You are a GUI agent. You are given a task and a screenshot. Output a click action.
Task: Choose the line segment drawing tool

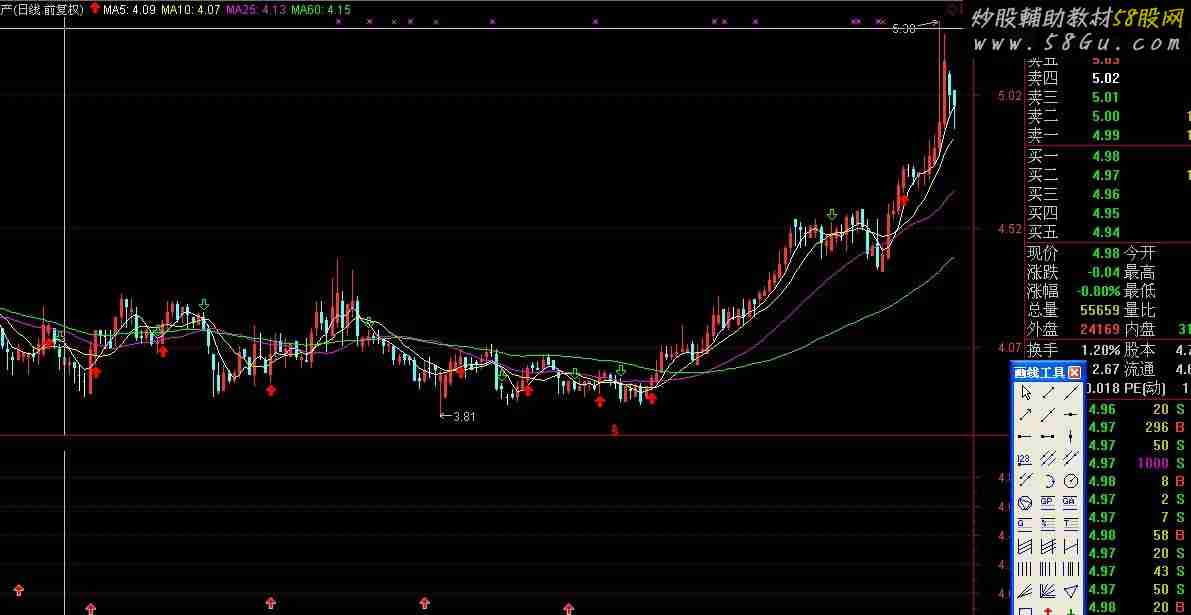click(1048, 393)
